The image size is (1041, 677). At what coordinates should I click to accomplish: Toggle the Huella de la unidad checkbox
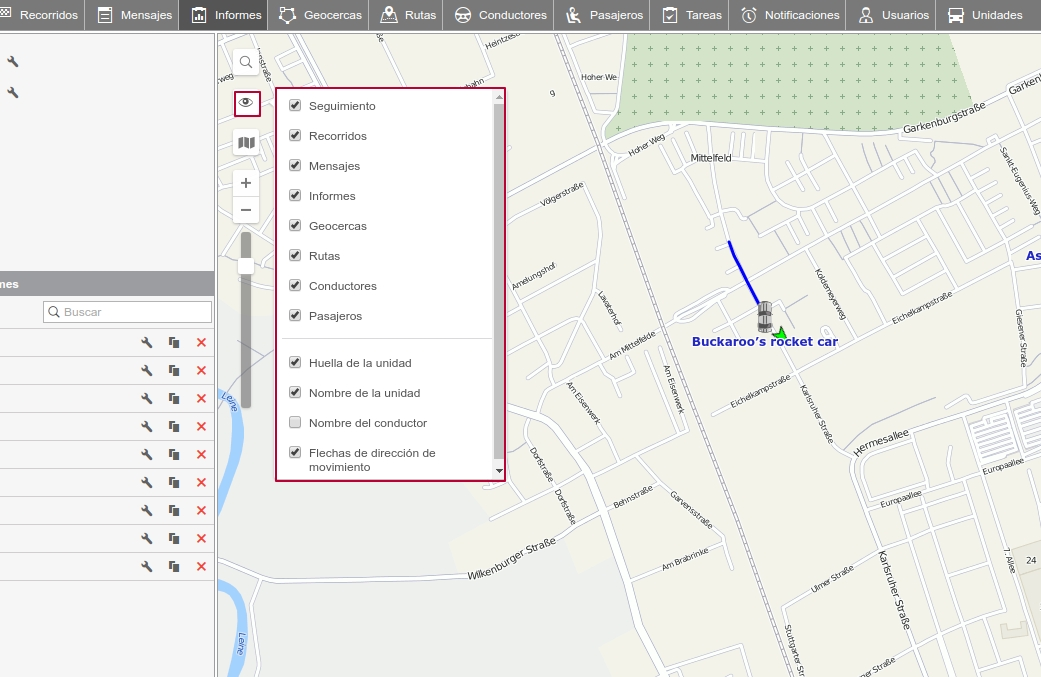click(295, 362)
